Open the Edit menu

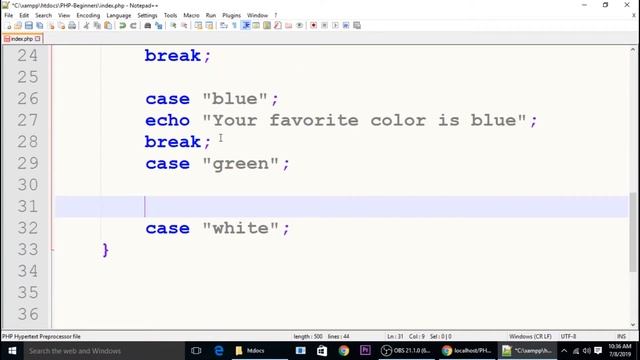tap(24, 16)
